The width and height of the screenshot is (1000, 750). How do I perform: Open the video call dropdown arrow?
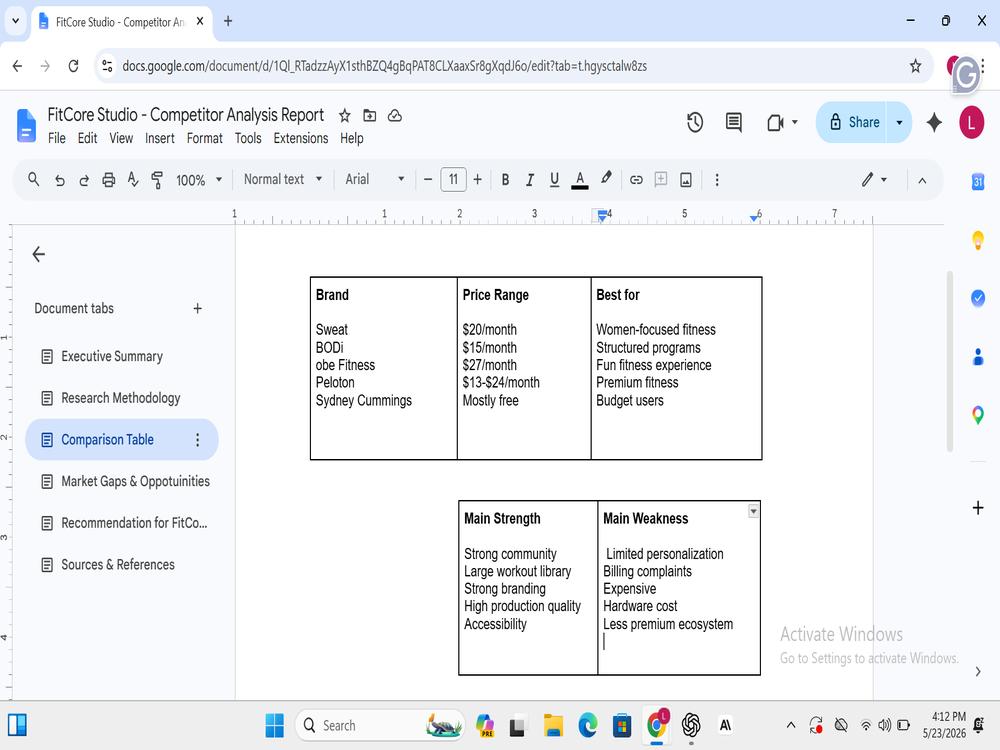[x=795, y=122]
